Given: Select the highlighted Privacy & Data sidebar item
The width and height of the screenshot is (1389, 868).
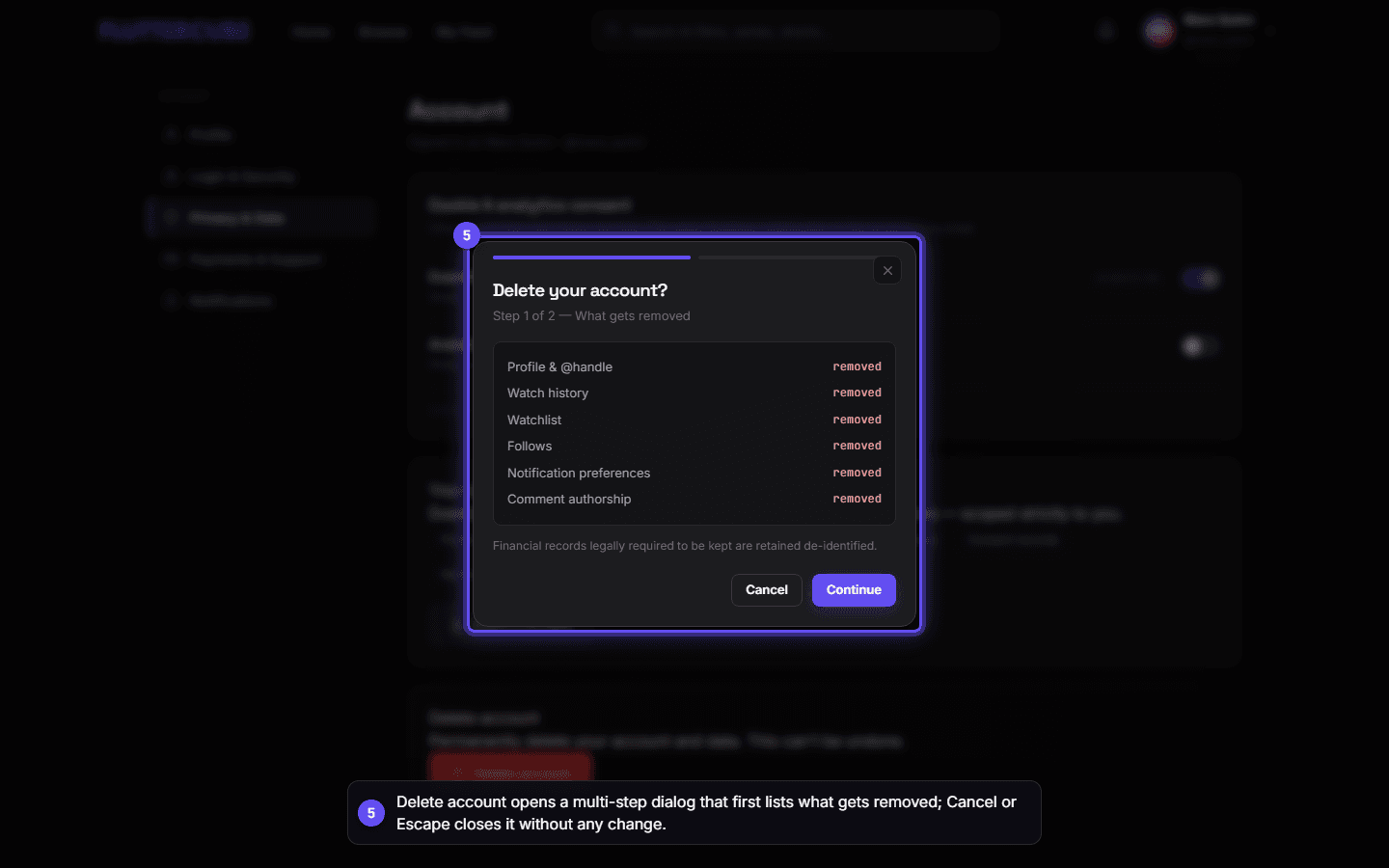Looking at the screenshot, I should click(x=260, y=218).
